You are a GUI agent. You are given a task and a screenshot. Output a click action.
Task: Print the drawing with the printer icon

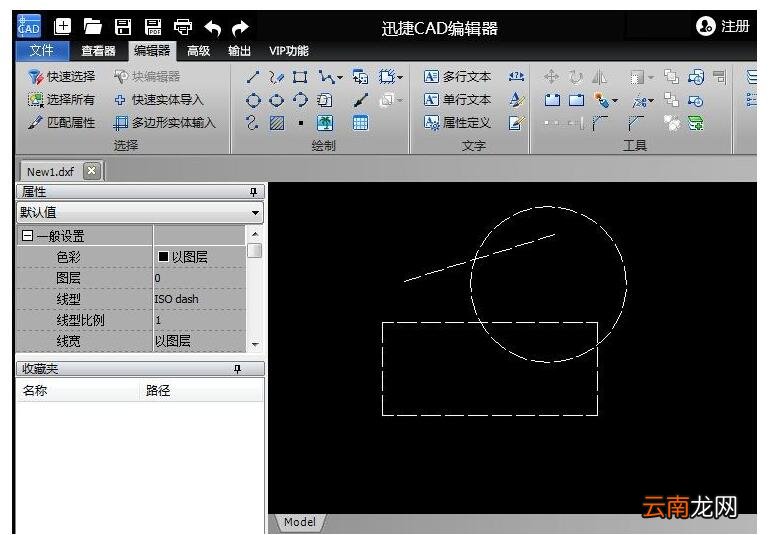click(x=183, y=26)
